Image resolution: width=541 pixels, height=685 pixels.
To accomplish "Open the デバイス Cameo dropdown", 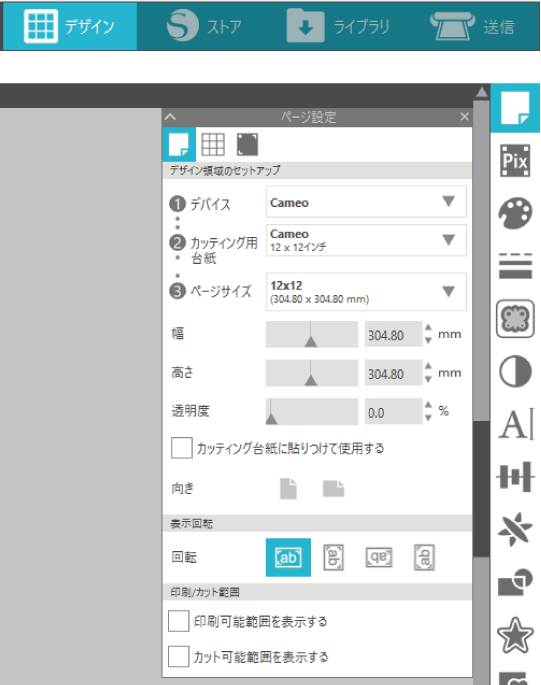I will (x=366, y=202).
